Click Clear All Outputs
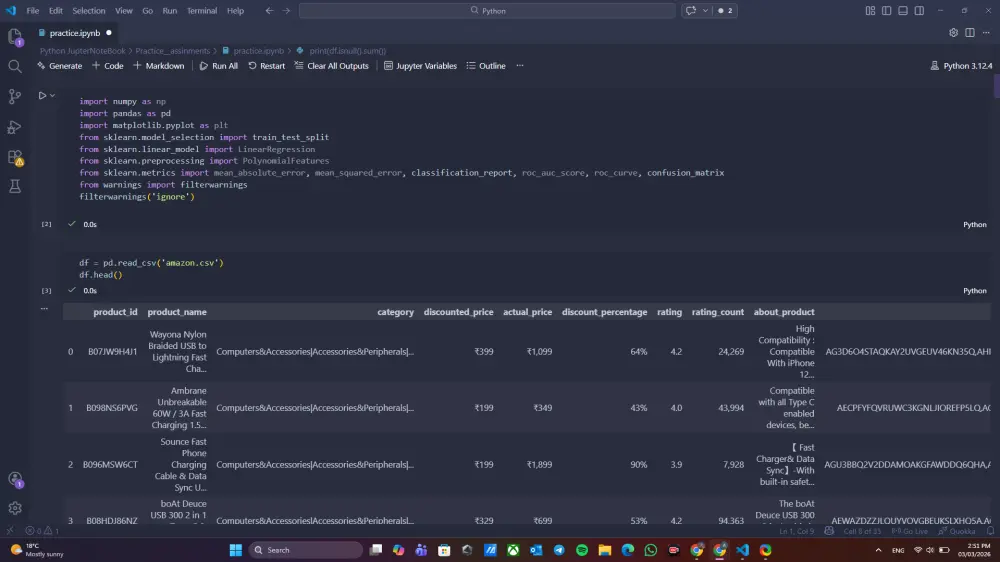1000x562 pixels. [x=332, y=66]
